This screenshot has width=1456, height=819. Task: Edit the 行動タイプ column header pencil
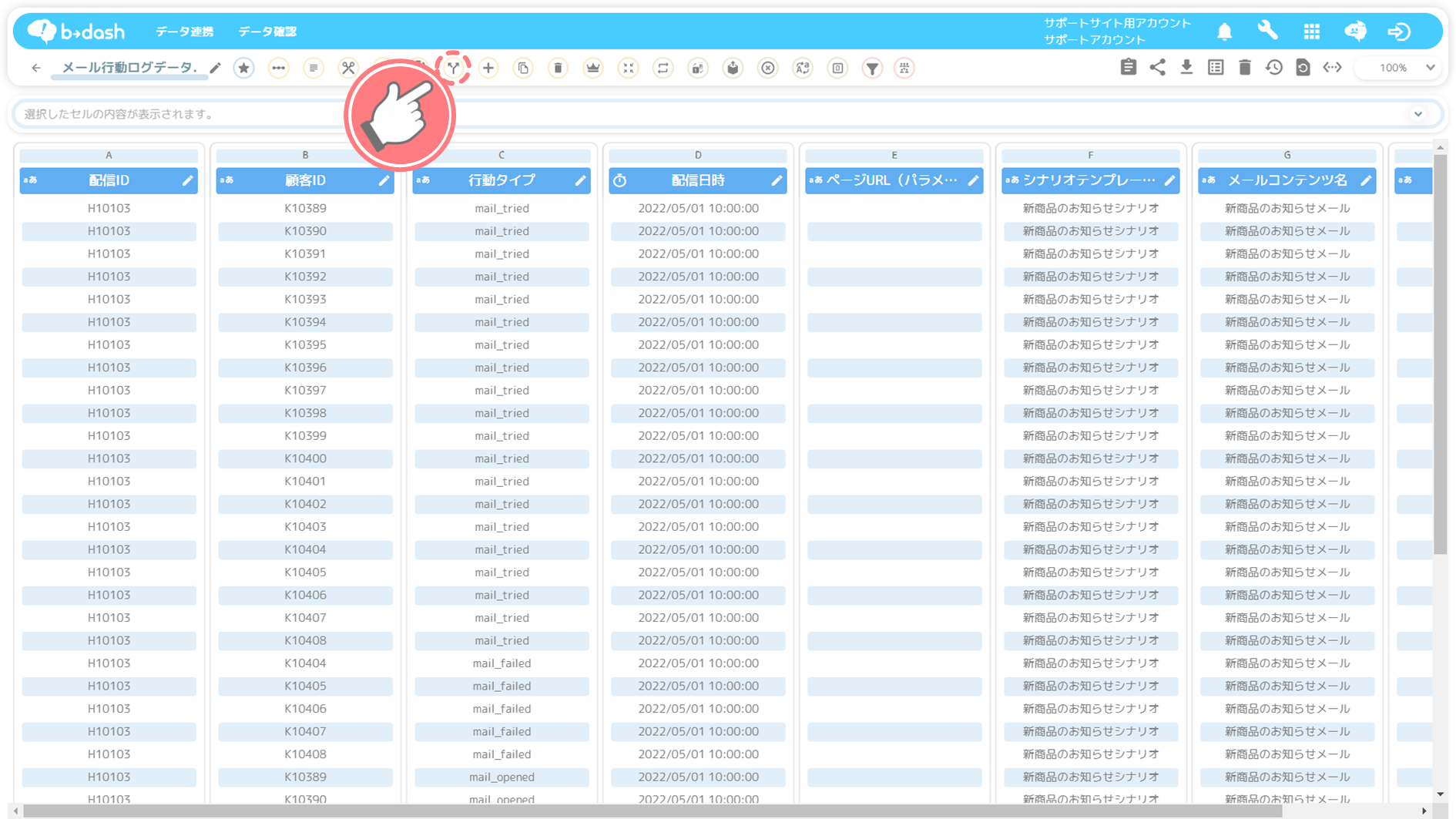tap(580, 180)
